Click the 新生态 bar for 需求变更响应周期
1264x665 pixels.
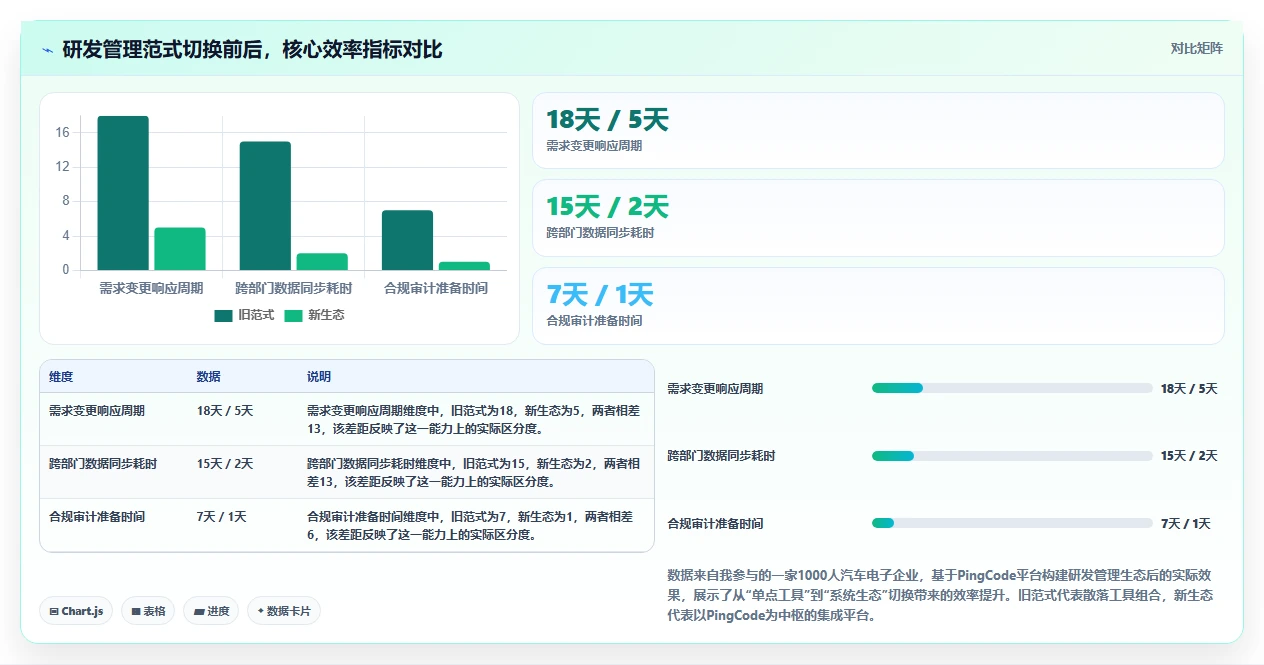tap(180, 249)
